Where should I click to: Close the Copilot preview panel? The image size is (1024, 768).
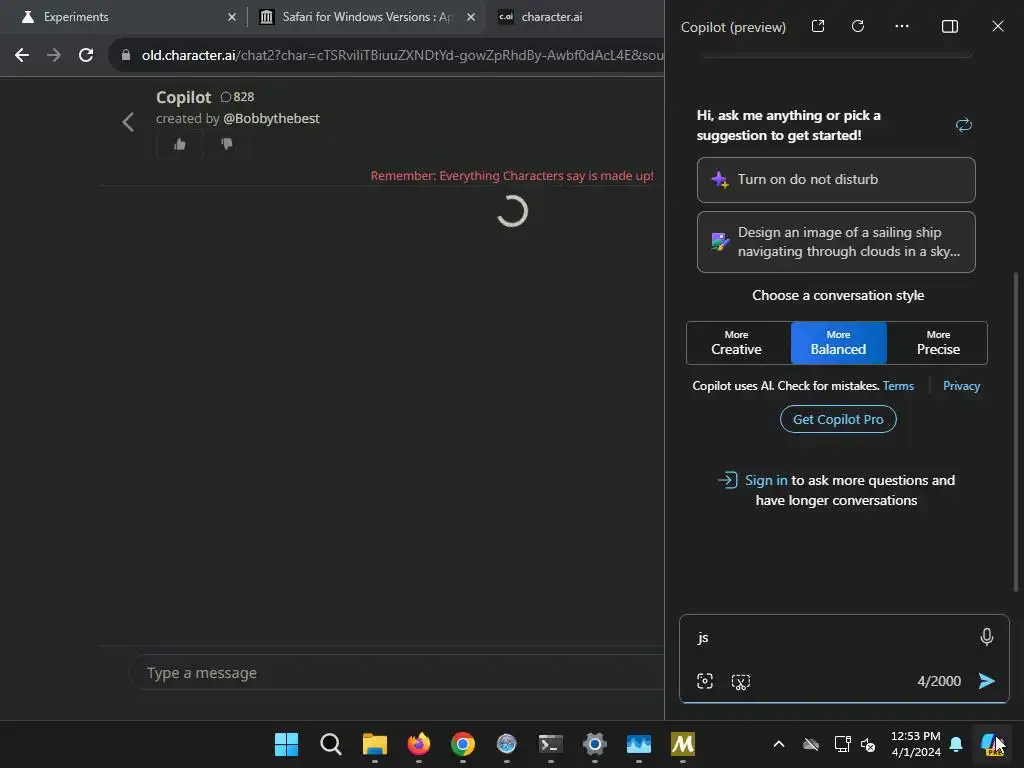tap(998, 26)
